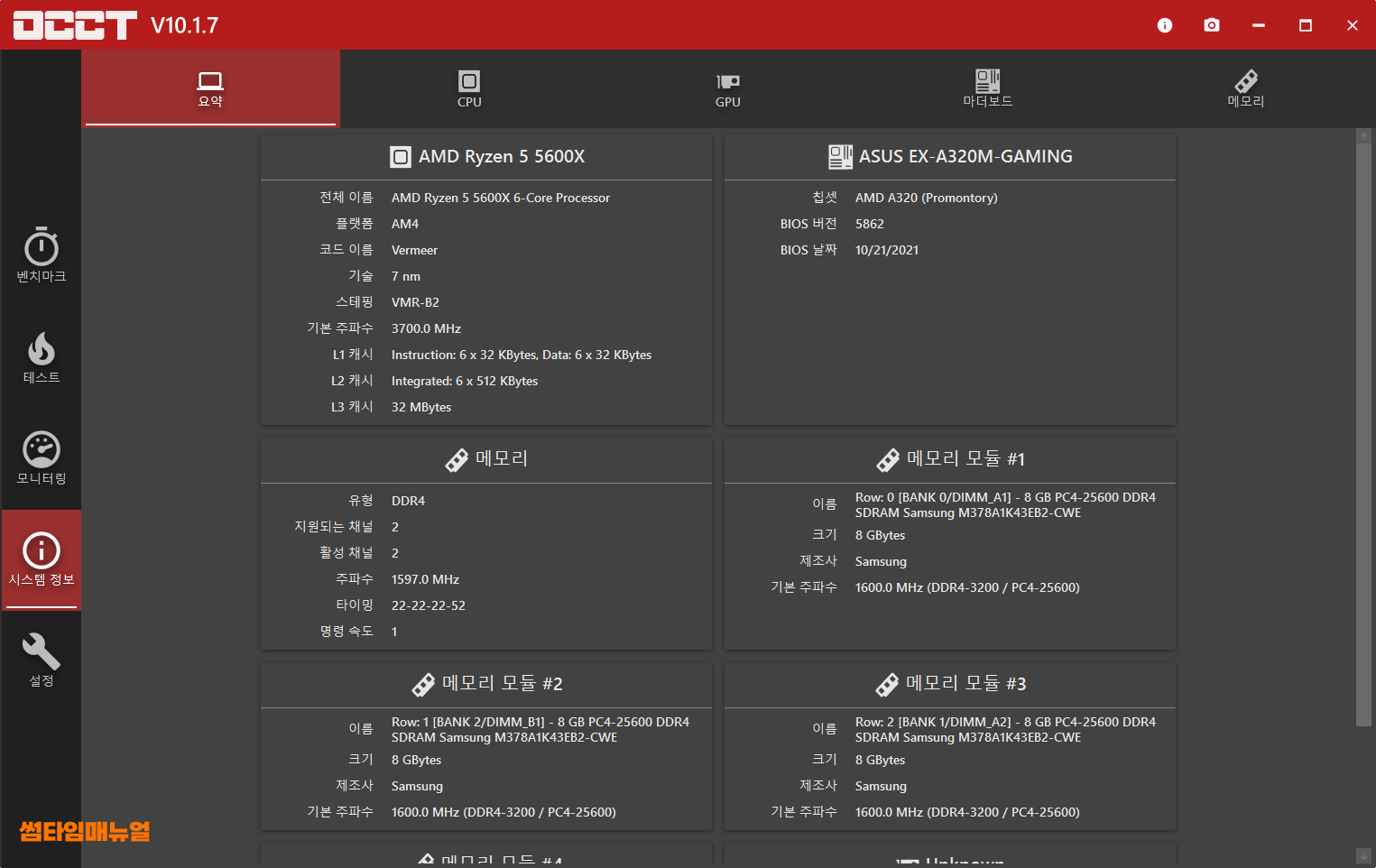The width and height of the screenshot is (1376, 868).
Task: Switch to the CPU tab
Action: tap(469, 88)
